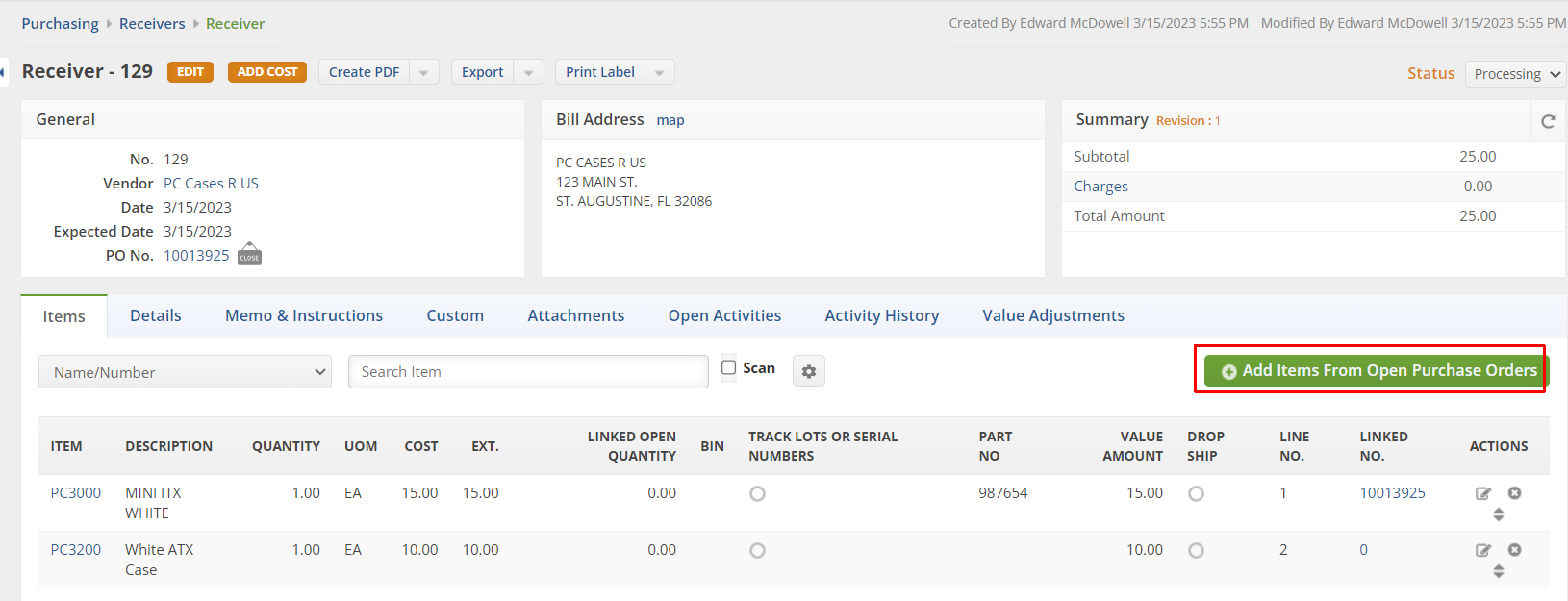
Task: Delete the PC3200 line item
Action: [1514, 550]
